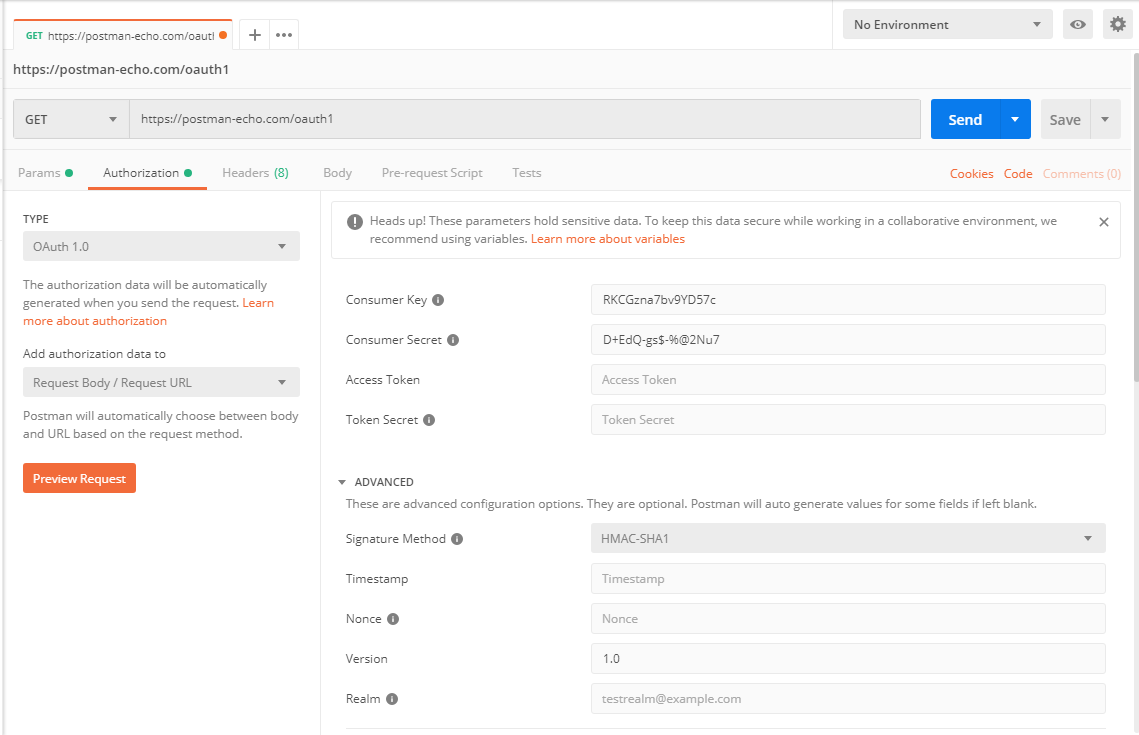The width and height of the screenshot is (1139, 735).
Task: Send the request
Action: coord(965,119)
